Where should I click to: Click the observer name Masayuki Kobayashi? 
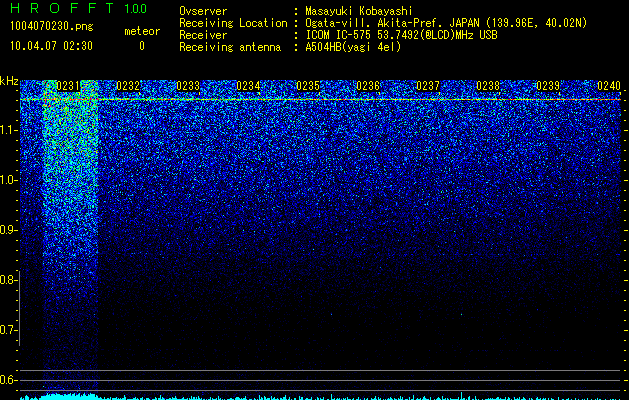[359, 11]
